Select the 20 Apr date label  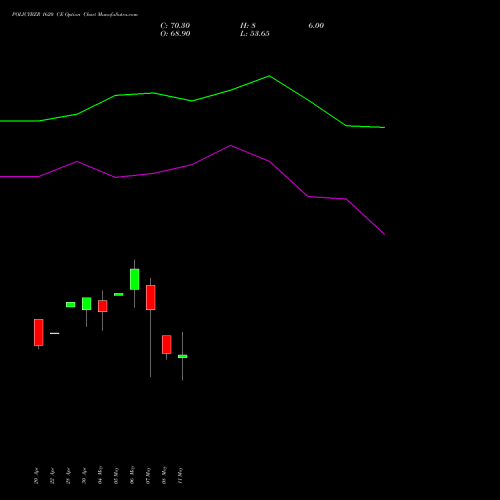click(x=36, y=476)
